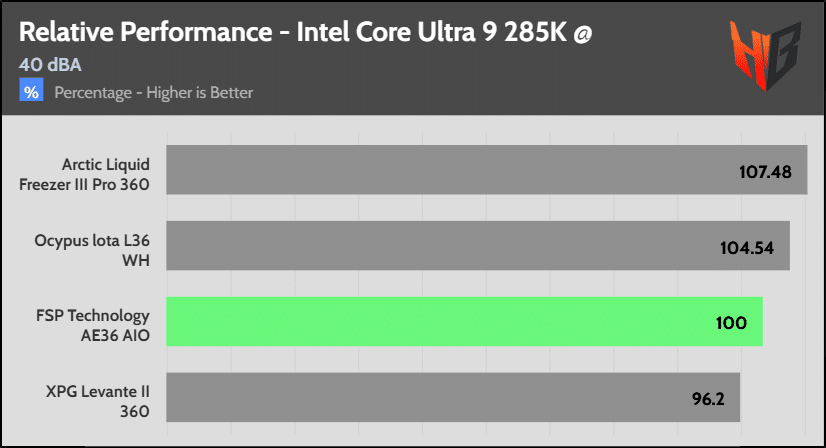Viewport: 826px width, 448px height.
Task: Select the Ocypus Iota L36 WH bar
Action: tap(478, 246)
